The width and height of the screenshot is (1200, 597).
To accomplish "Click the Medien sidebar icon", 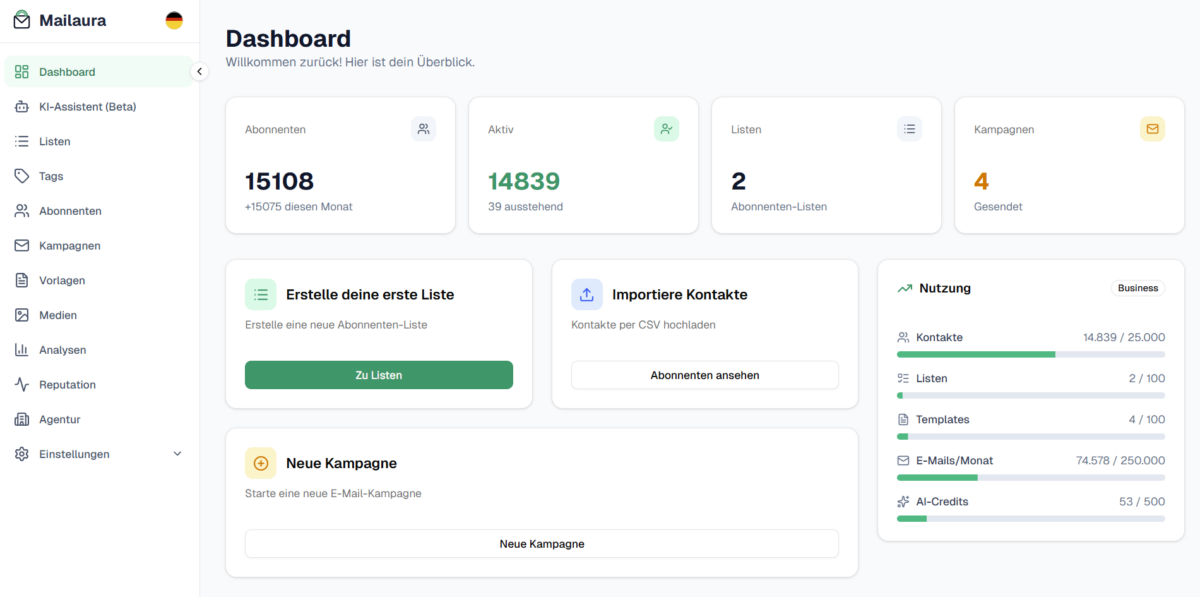I will click(20, 315).
